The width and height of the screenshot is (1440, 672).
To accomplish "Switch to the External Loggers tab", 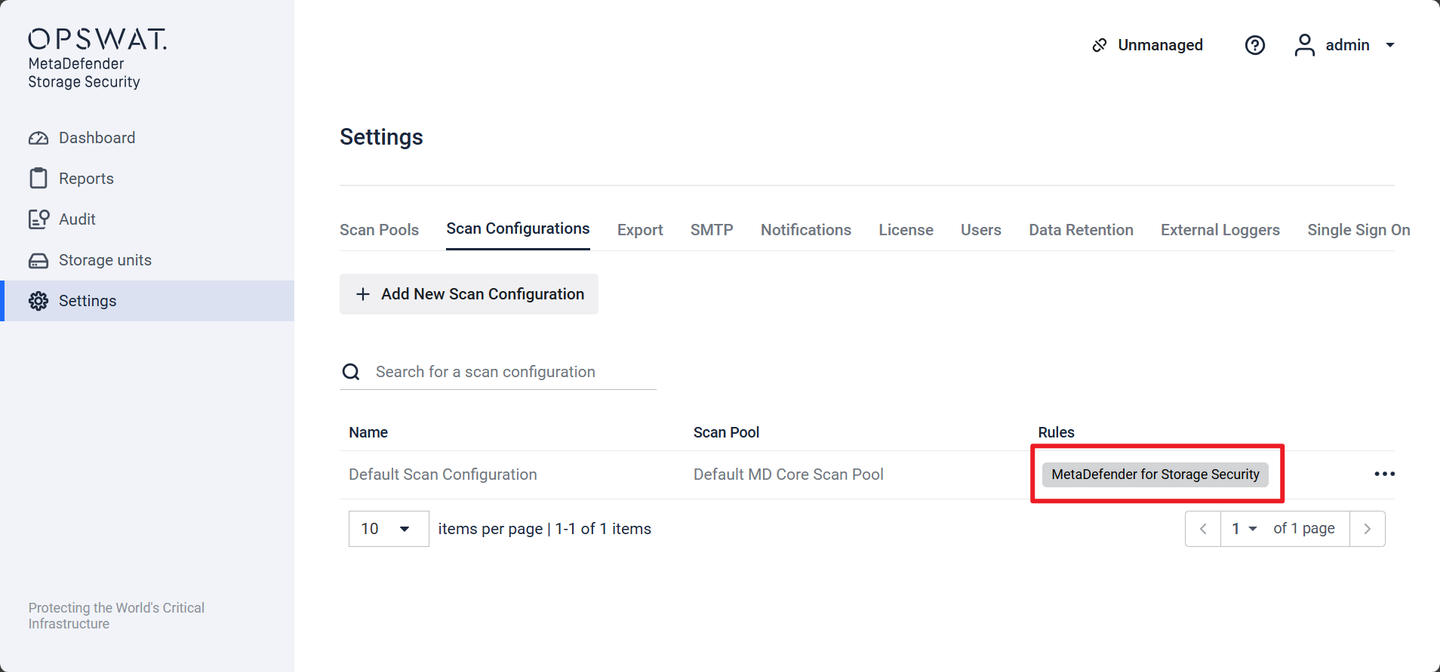I will pos(1220,230).
